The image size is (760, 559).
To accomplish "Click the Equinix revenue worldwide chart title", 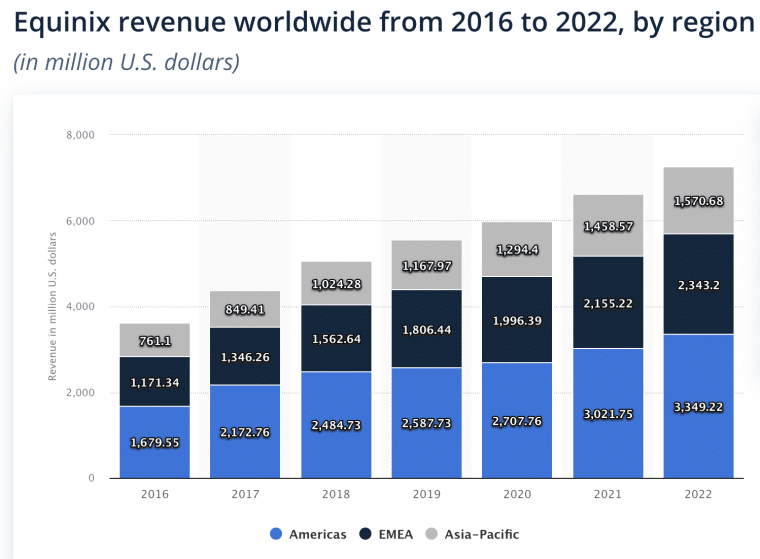I will pos(384,21).
